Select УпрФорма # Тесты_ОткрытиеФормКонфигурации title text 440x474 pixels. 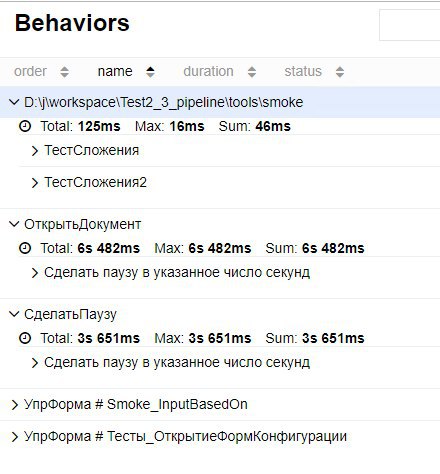pos(185,436)
